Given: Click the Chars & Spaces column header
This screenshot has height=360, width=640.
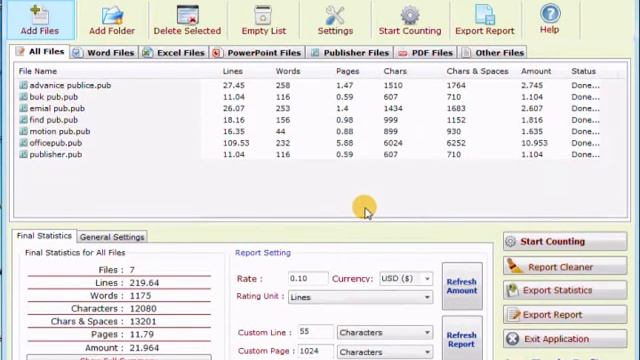Looking at the screenshot, I should (477, 71).
